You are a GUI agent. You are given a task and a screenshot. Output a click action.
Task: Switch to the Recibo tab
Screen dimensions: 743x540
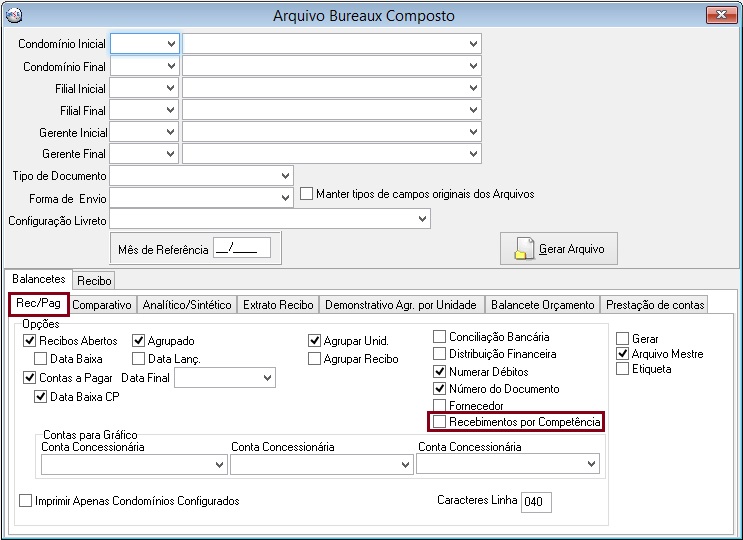tap(95, 281)
